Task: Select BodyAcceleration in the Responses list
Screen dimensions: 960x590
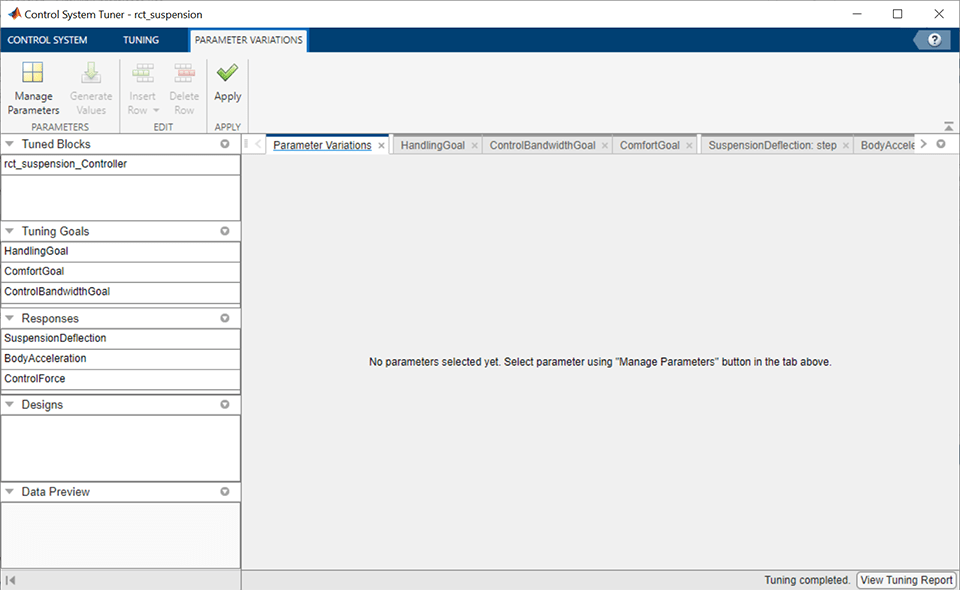Action: [x=121, y=358]
